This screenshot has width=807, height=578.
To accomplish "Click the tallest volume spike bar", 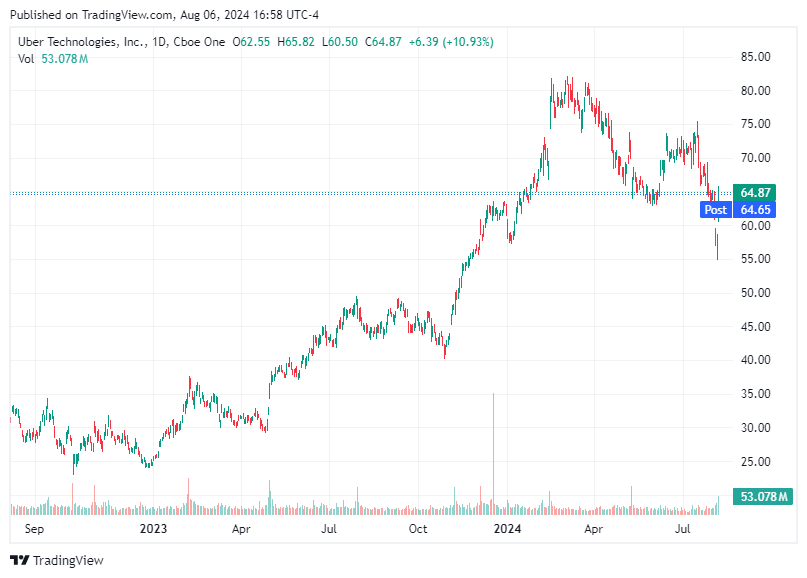I will pyautogui.click(x=495, y=450).
